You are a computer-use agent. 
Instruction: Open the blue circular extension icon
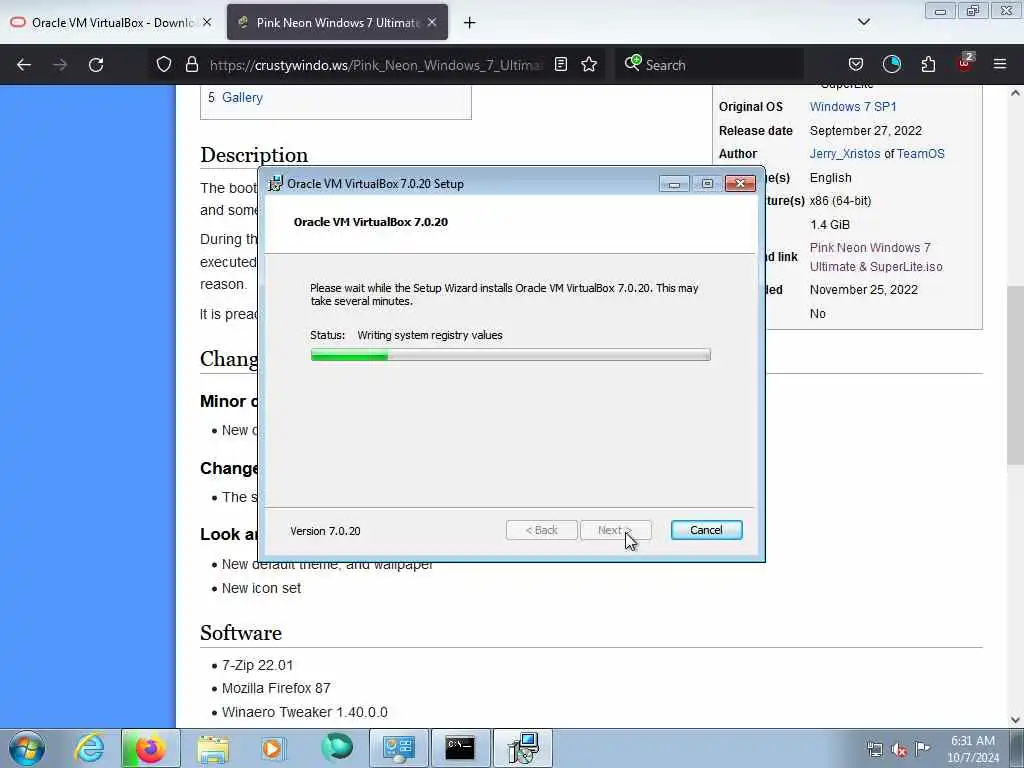891,64
